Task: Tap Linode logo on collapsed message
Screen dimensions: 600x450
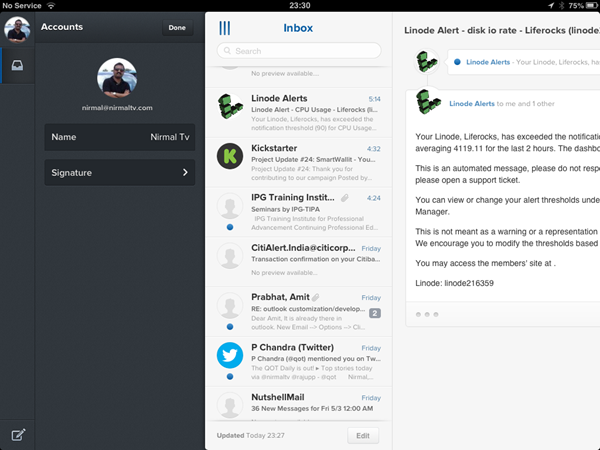Action: 427,61
